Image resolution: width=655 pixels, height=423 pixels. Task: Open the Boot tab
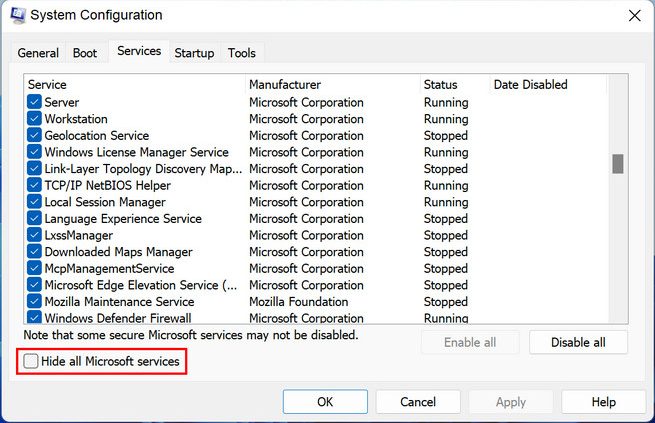(x=85, y=53)
